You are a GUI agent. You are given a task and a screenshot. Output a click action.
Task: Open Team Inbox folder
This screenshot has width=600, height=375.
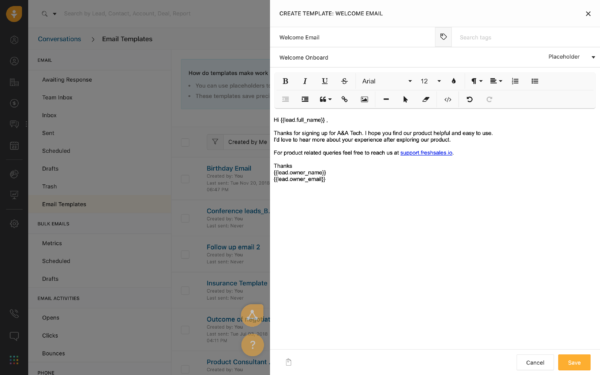(x=57, y=98)
